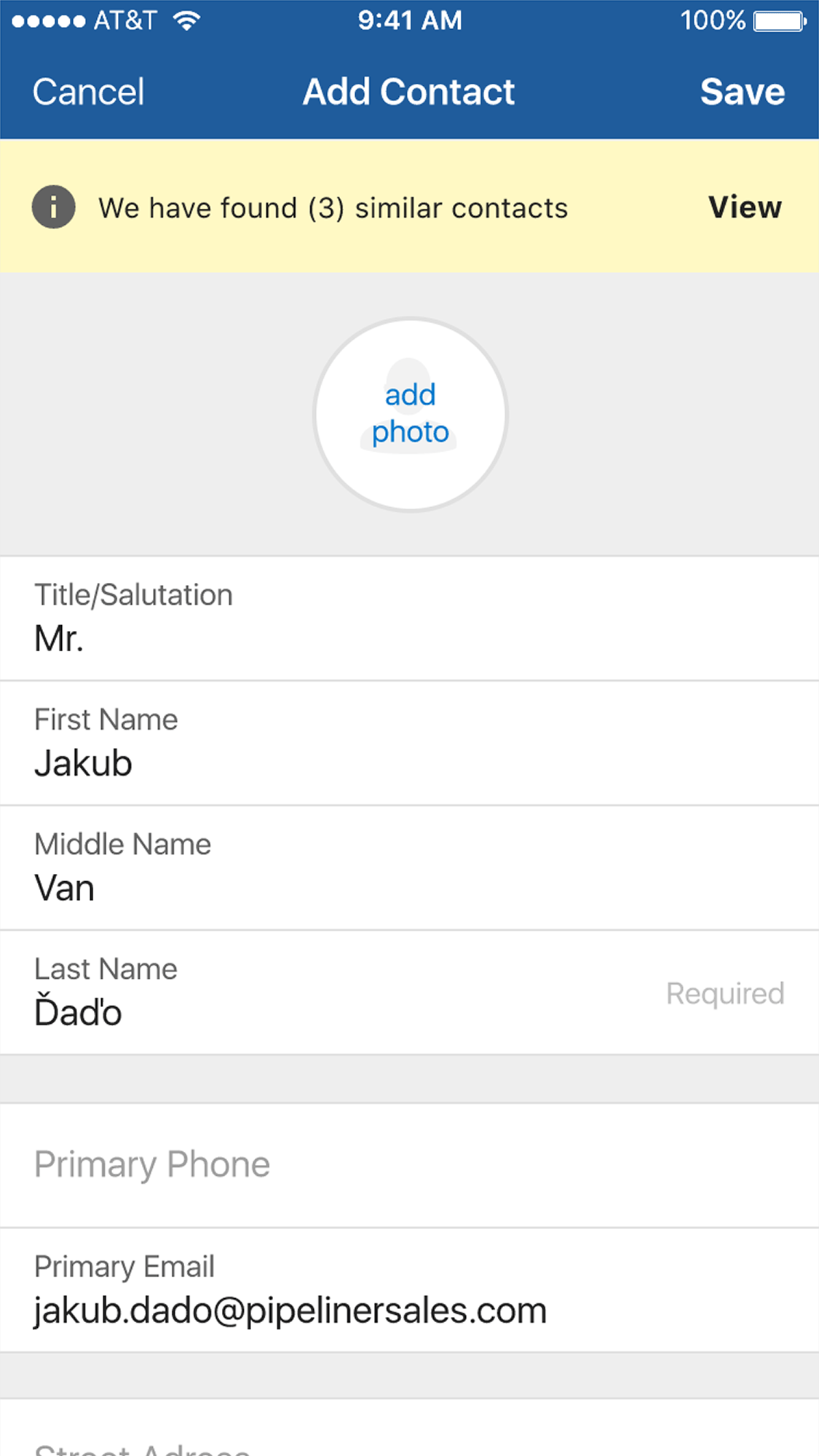Screen dimensions: 819x1456
Task: Edit the Primary Email address field
Action: tap(409, 1290)
